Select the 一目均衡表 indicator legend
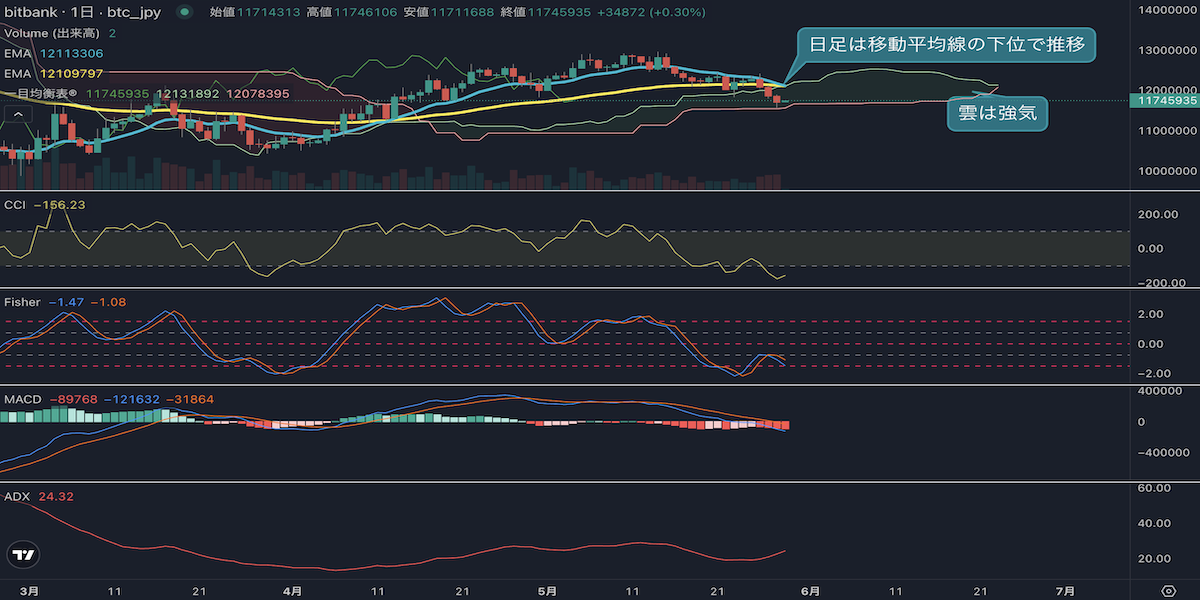This screenshot has width=1200, height=600. tap(147, 93)
